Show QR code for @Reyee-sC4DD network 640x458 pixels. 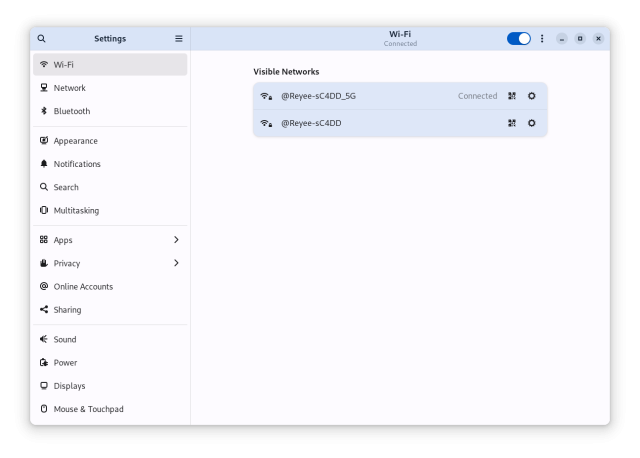click(512, 123)
